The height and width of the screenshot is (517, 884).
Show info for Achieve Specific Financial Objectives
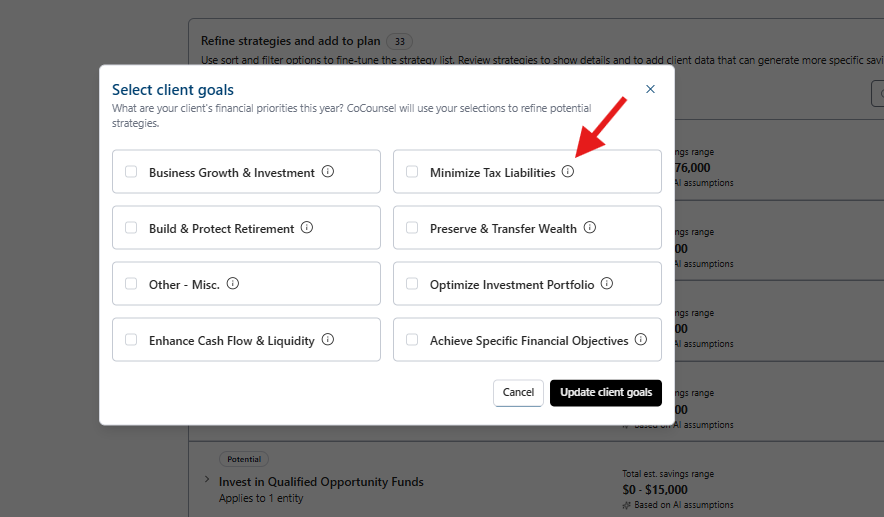(641, 340)
